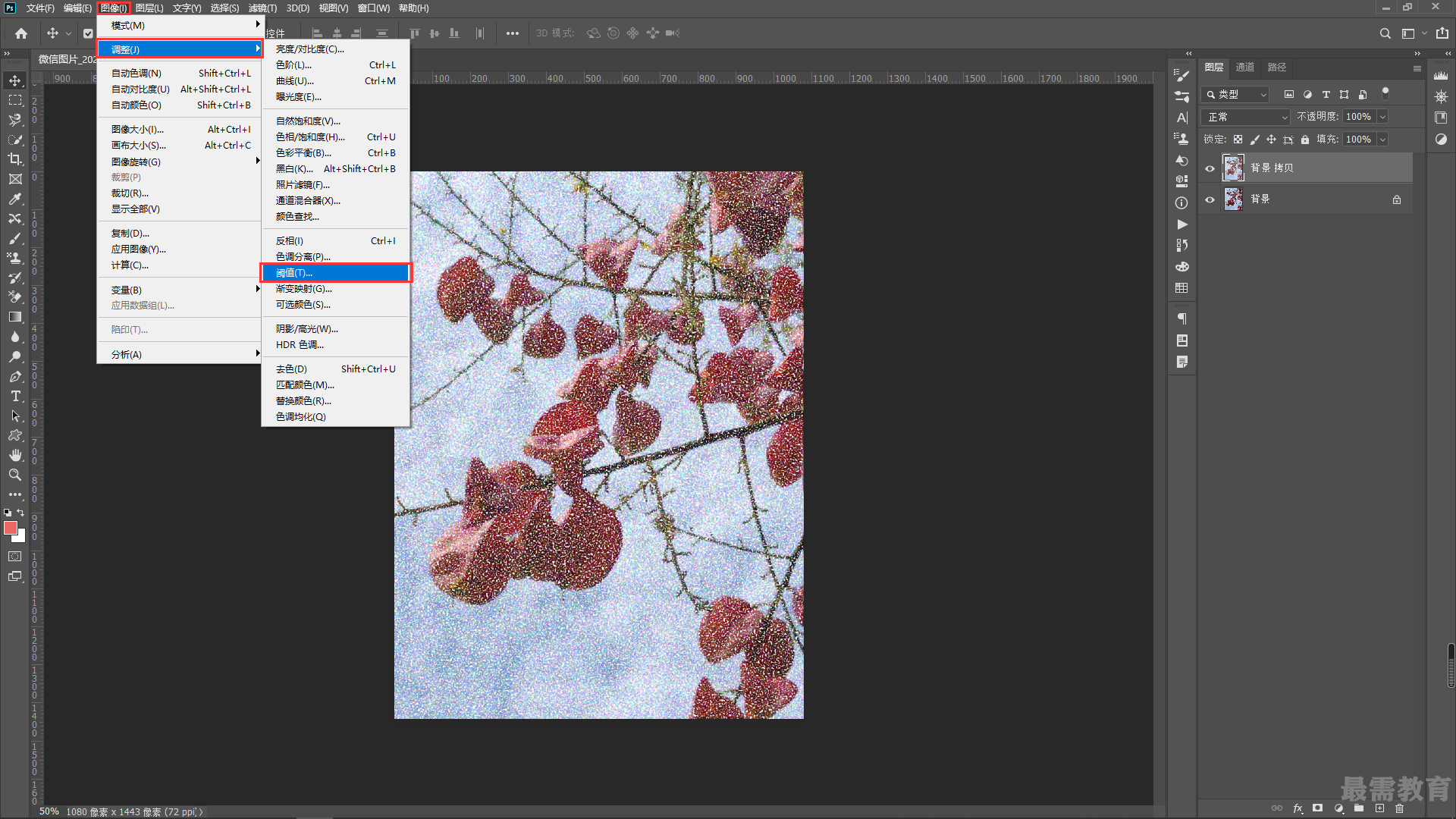Click the Home icon in options bar
This screenshot has height=819, width=1456.
[21, 33]
